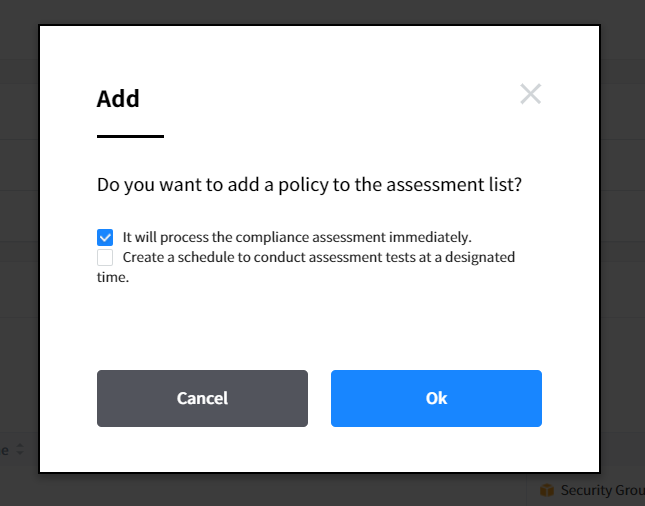The width and height of the screenshot is (645, 506).
Task: Uncheck the immediate compliance assessment checkbox
Action: pos(105,237)
